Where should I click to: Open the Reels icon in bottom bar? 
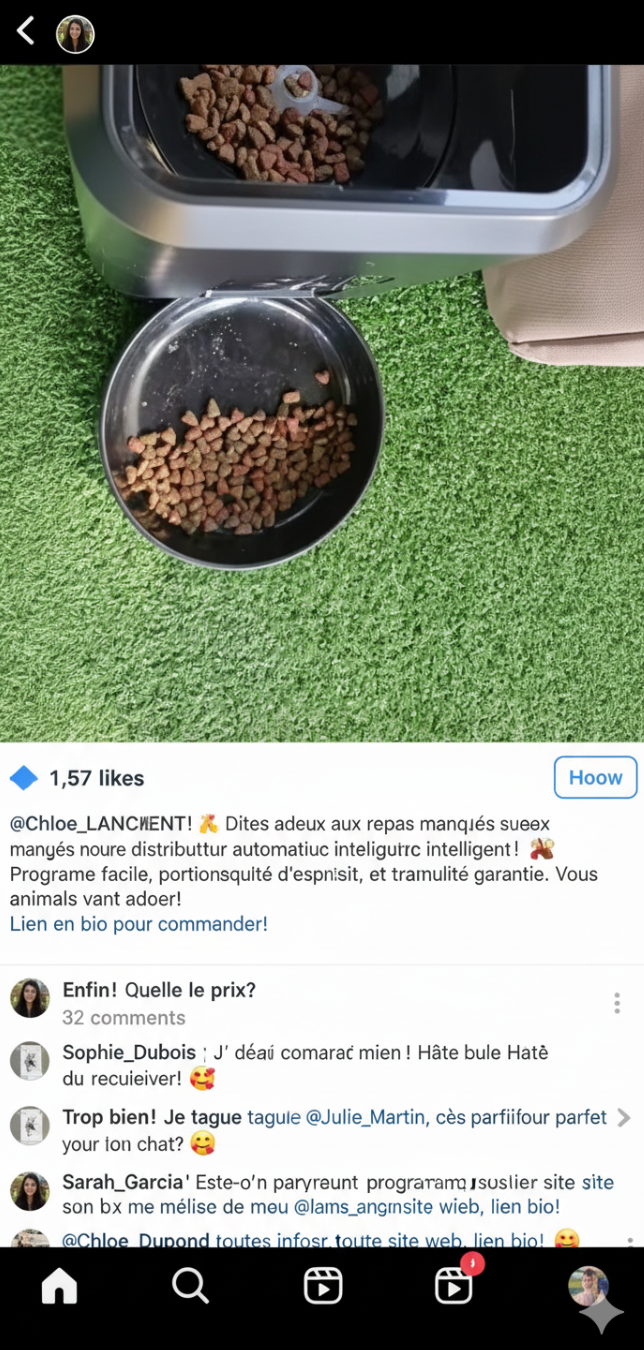point(323,1286)
